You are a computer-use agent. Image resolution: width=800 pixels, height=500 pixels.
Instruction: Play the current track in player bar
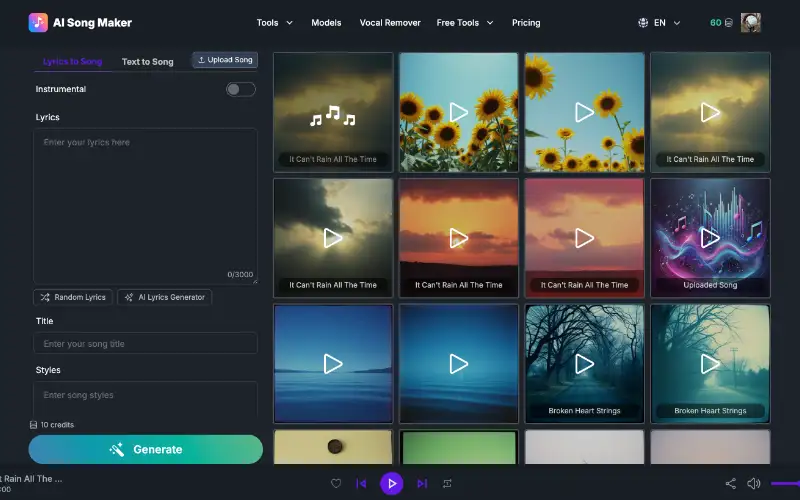point(392,483)
